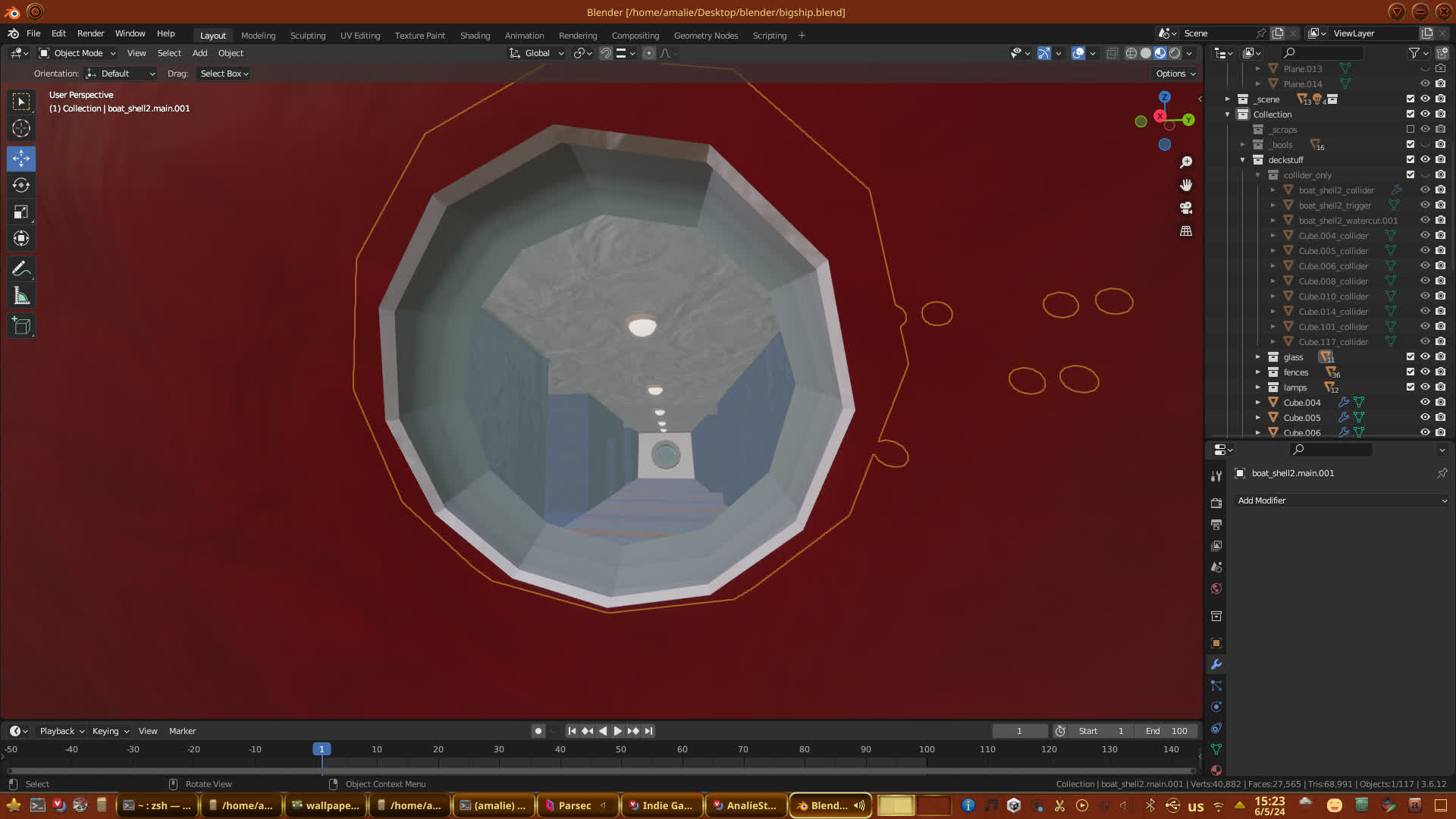1456x819 pixels.
Task: Hide Cube.004_collider with its eye icon
Action: pyautogui.click(x=1425, y=235)
